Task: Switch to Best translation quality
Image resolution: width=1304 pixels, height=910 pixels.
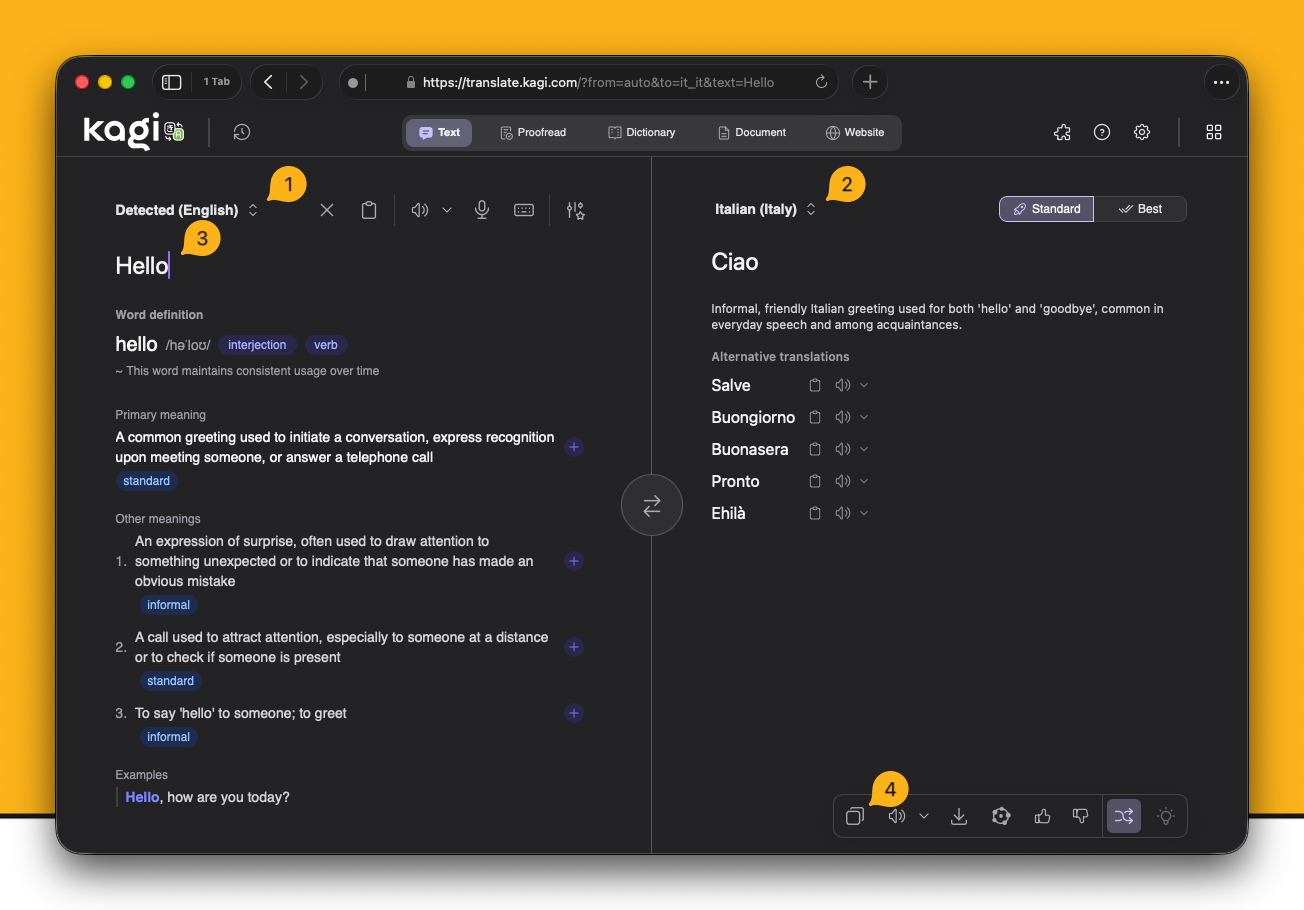Action: (x=1140, y=209)
